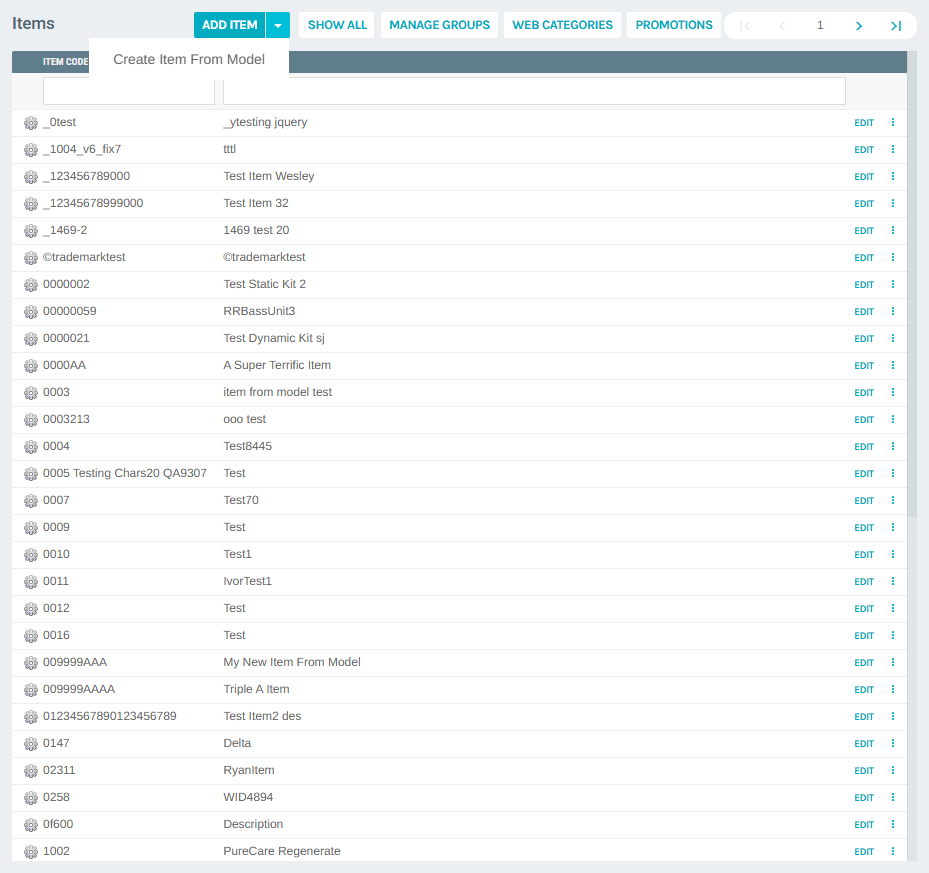Click the gear icon for item 1002

click(30, 852)
